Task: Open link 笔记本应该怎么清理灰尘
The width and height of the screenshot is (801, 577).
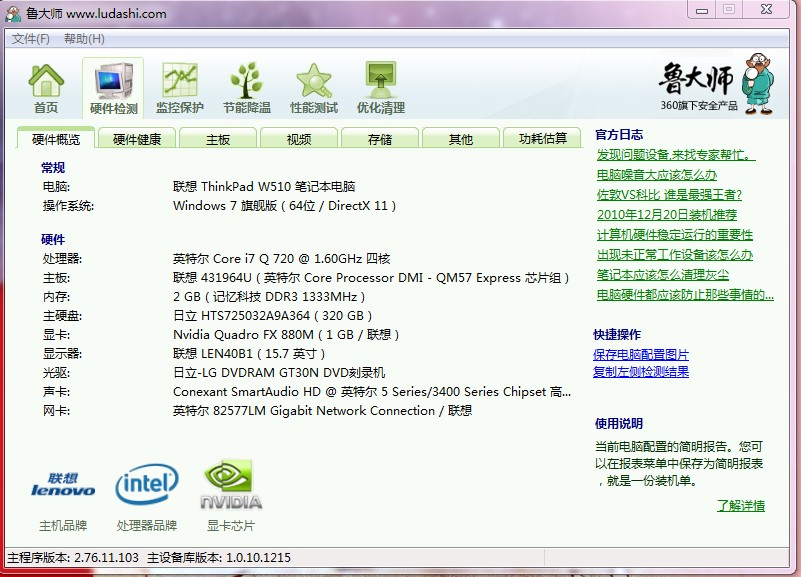Action: point(663,275)
